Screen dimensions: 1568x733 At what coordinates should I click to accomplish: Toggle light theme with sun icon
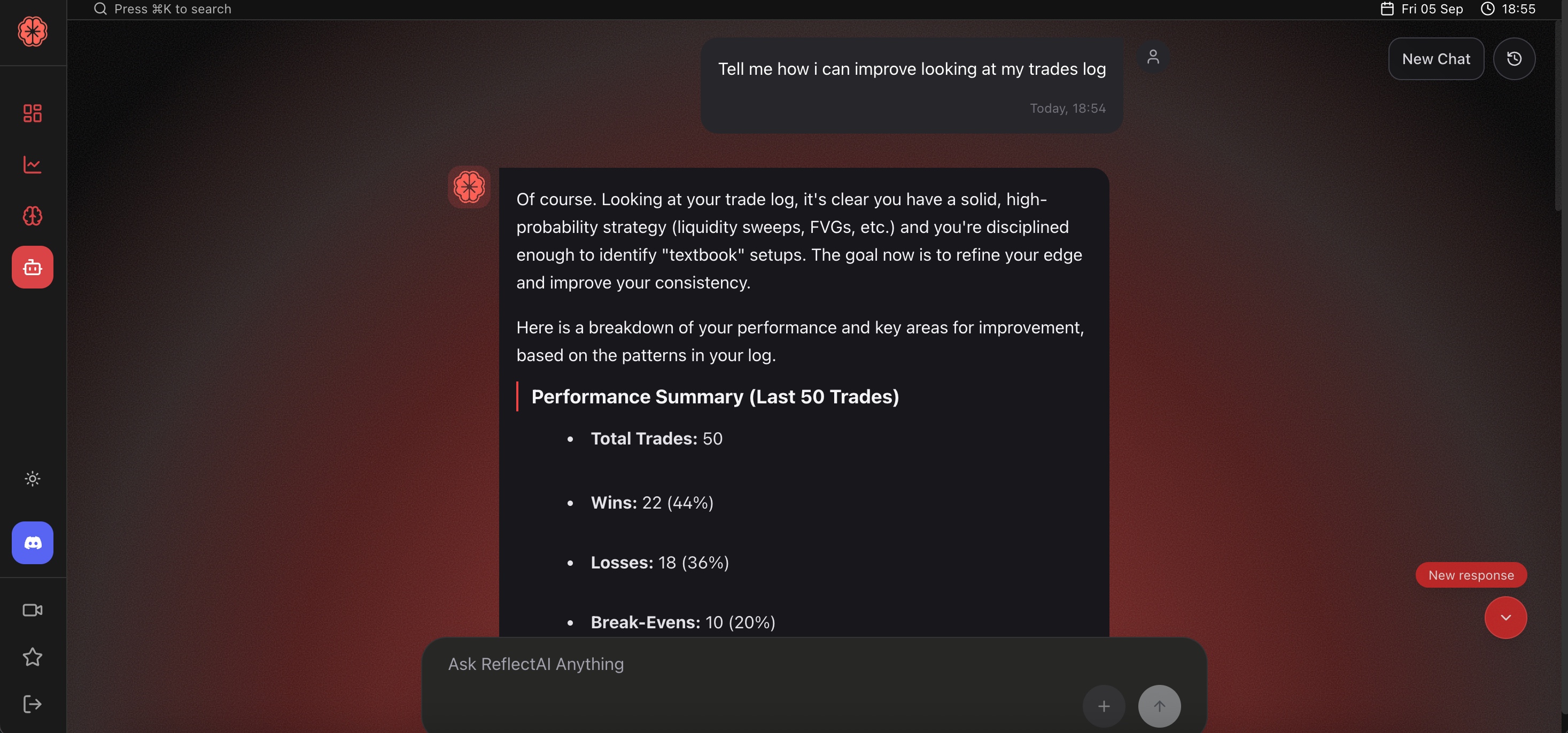coord(32,479)
